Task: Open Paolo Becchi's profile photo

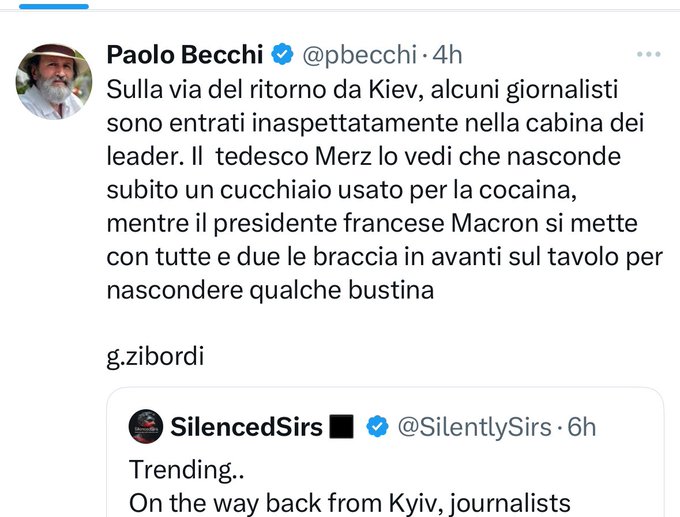Action: pyautogui.click(x=54, y=82)
